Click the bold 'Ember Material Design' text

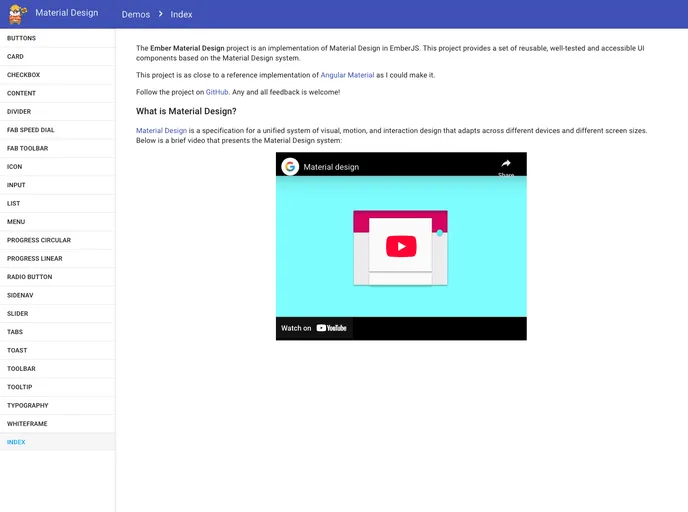187,48
